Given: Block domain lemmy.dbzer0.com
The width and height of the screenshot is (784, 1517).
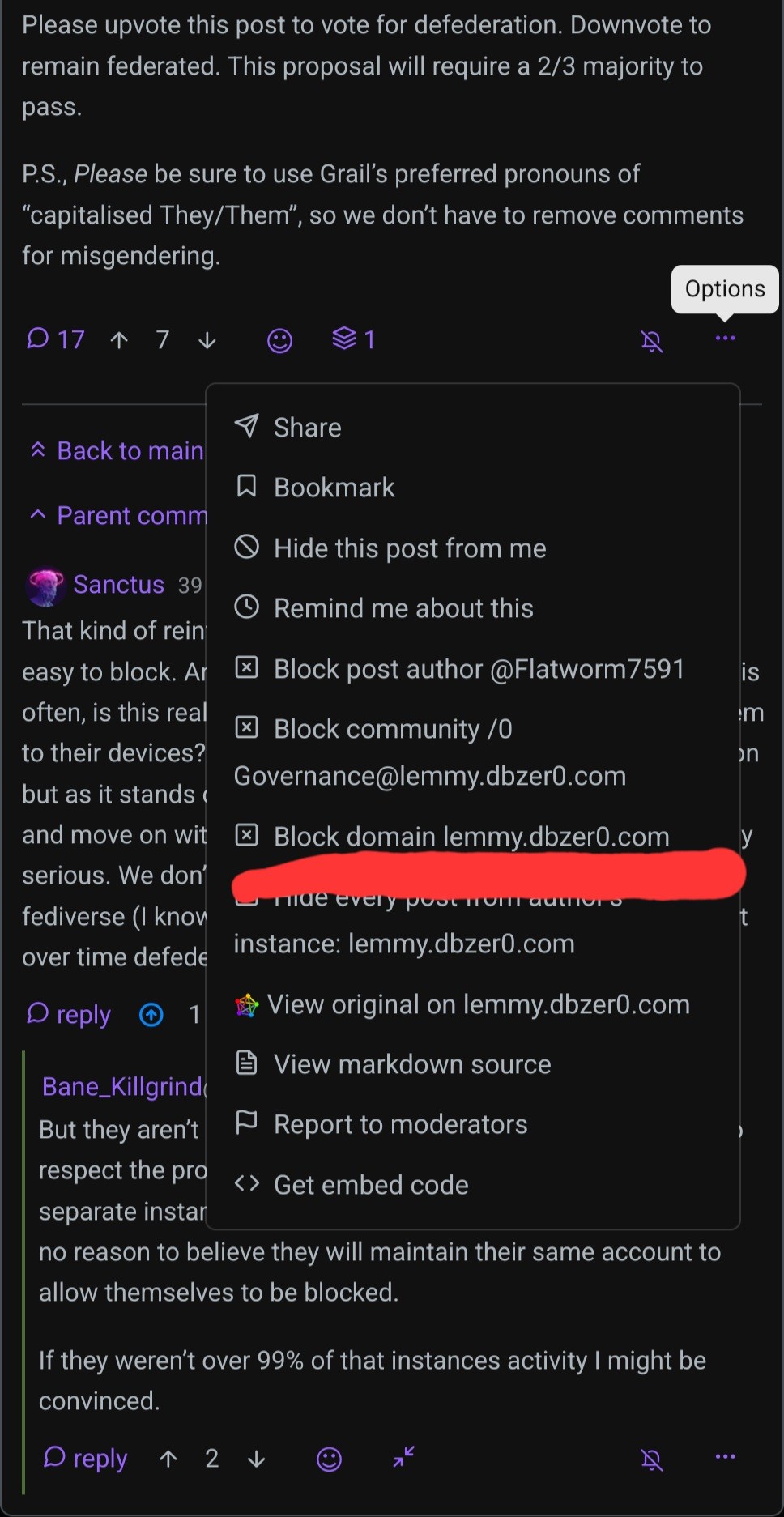Looking at the screenshot, I should point(471,836).
